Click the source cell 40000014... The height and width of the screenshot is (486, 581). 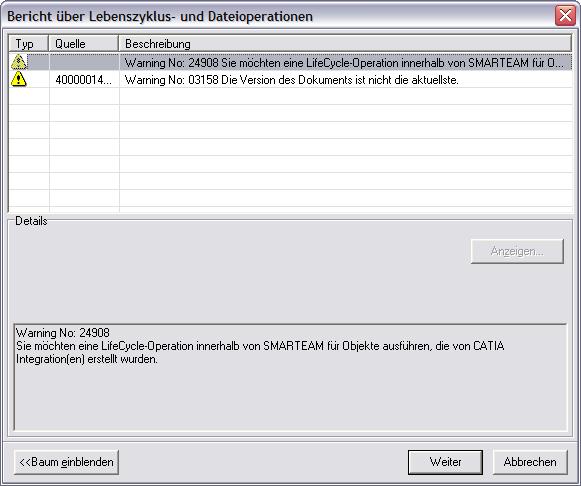pos(84,80)
